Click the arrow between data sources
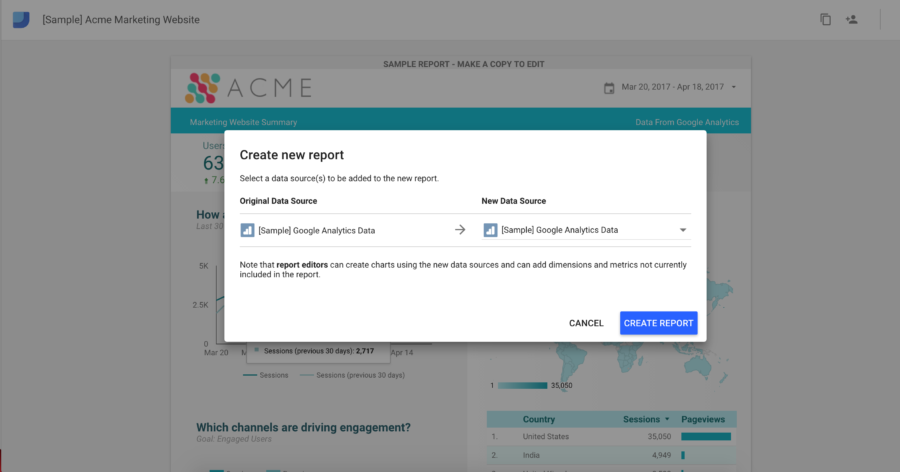The height and width of the screenshot is (472, 900). pos(460,230)
